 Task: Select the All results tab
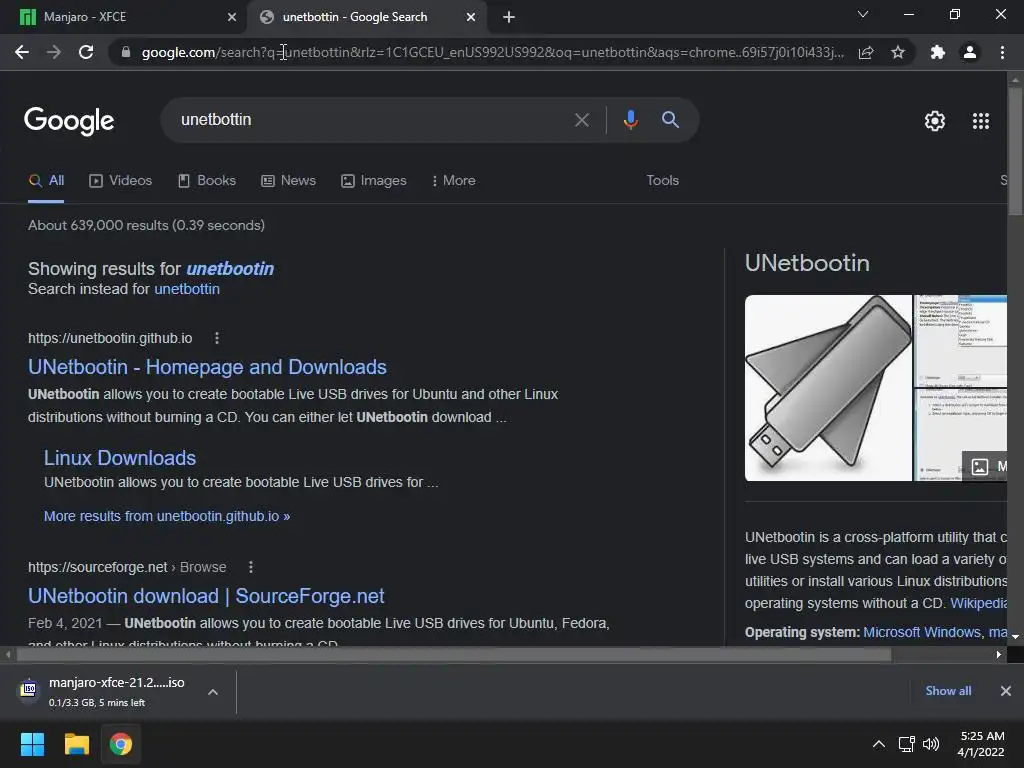[x=46, y=181]
